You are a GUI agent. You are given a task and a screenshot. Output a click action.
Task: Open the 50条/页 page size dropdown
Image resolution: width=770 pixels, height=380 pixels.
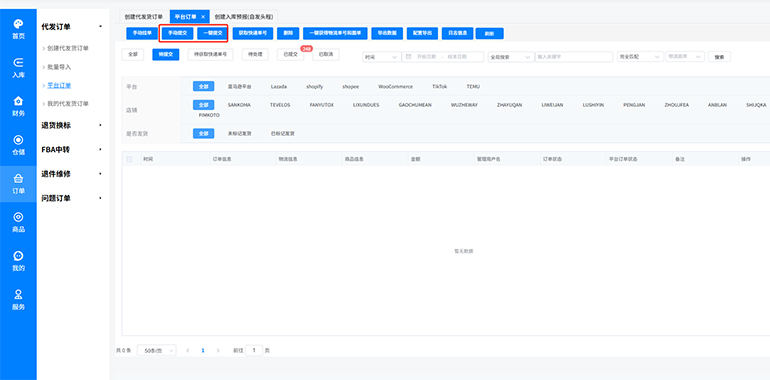(157, 351)
